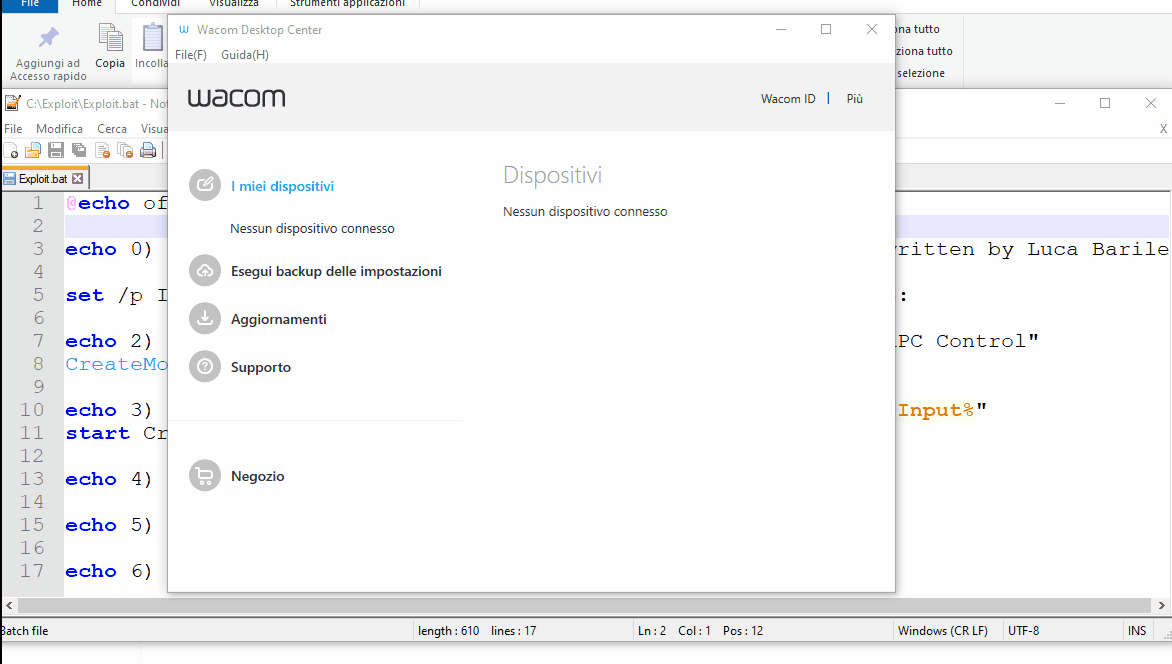1172x664 pixels.
Task: Click the Luca Barile text on line 3
Action: [1098, 249]
